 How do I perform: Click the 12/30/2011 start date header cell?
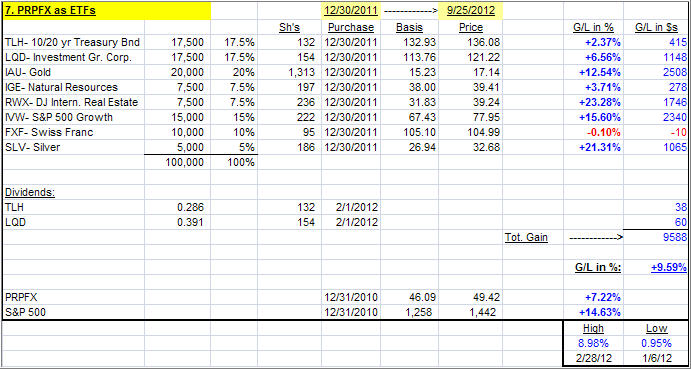coord(351,11)
